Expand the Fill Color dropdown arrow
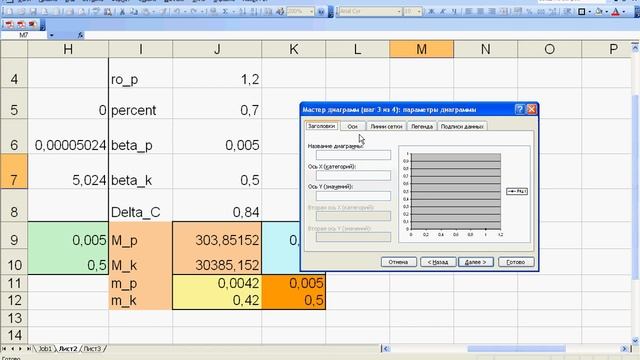 pyautogui.click(x=607, y=12)
